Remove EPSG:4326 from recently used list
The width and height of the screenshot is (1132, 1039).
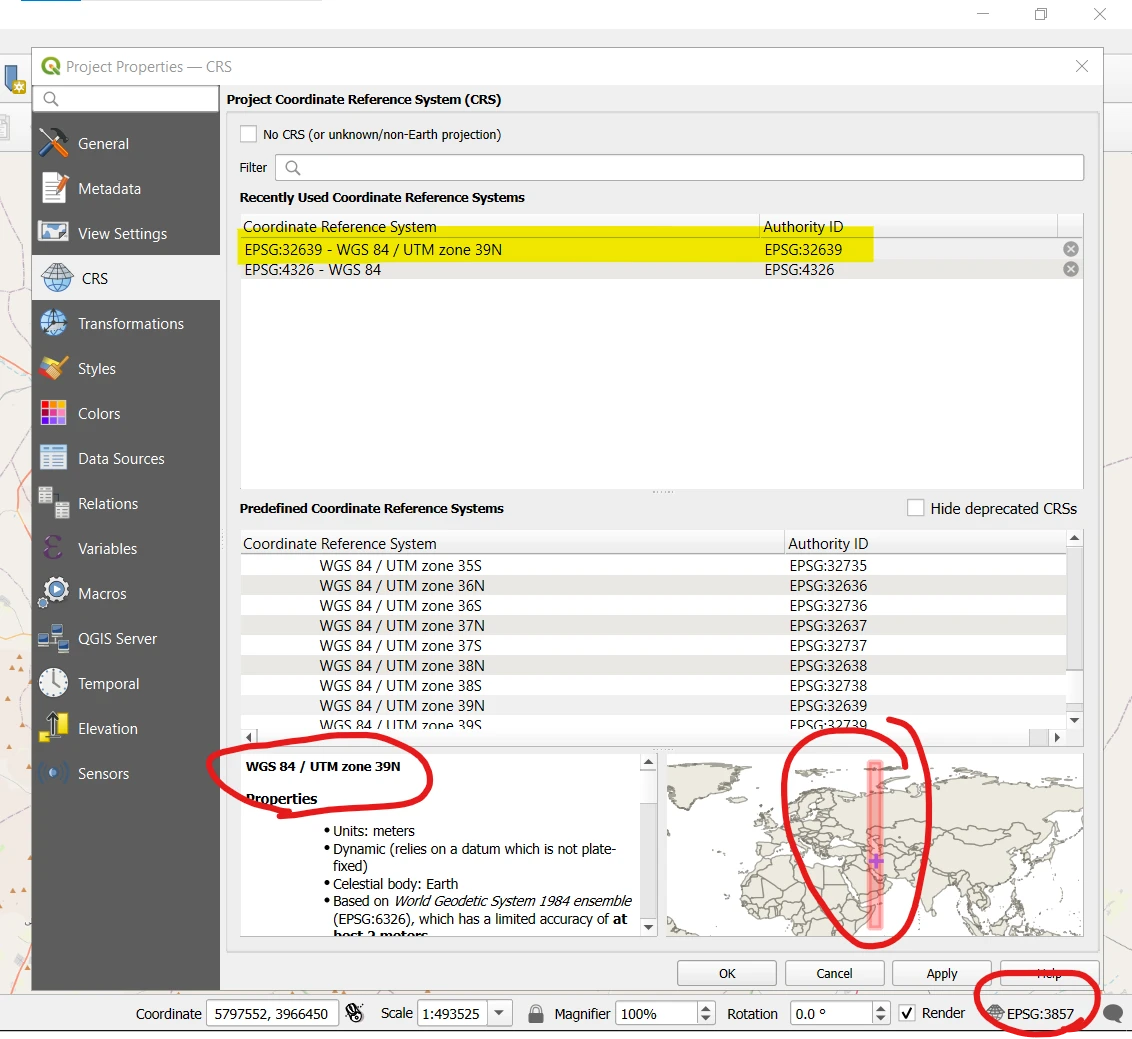[1071, 269]
